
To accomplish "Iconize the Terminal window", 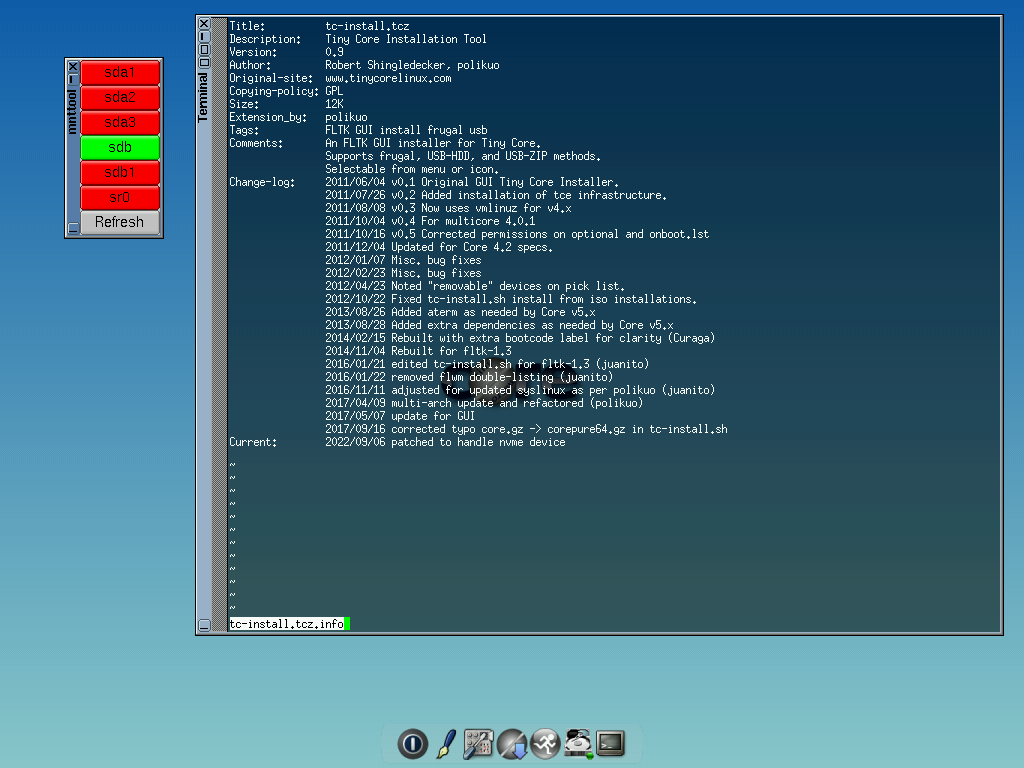I will (x=204, y=37).
